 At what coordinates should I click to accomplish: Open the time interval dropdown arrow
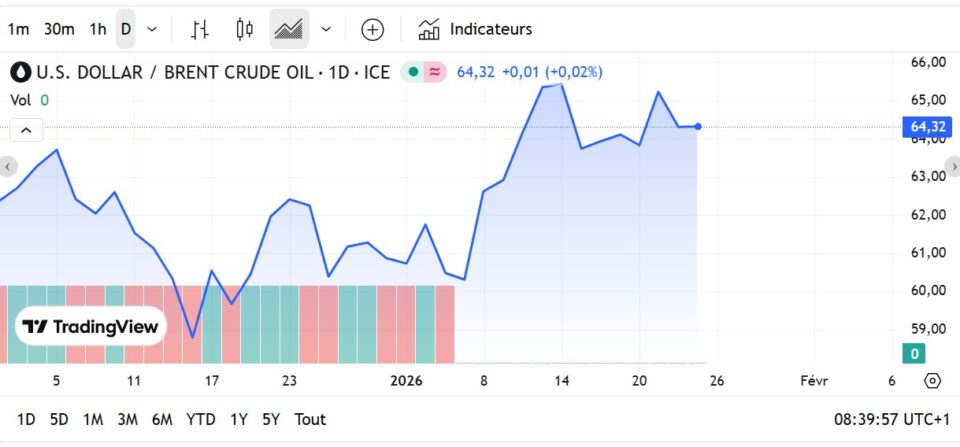pyautogui.click(x=152, y=29)
